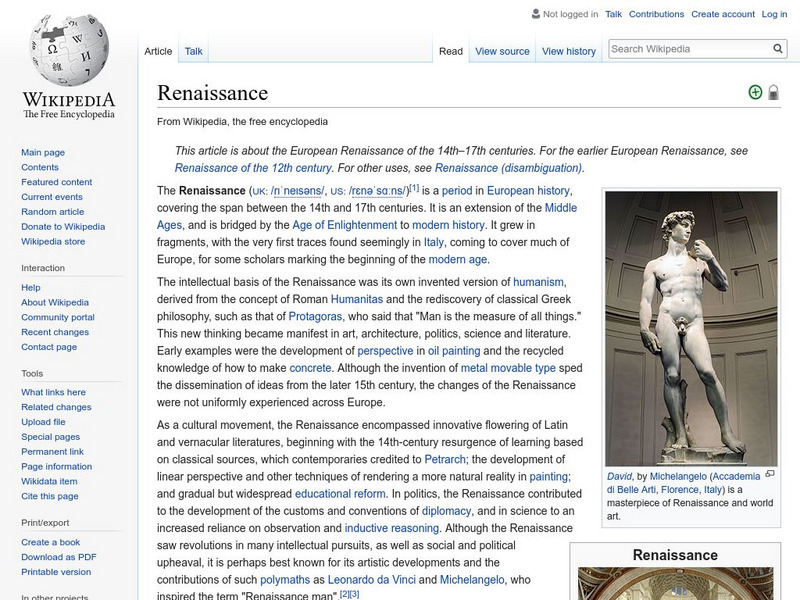View Recent changes
Screen dimensions: 800x600
[x=55, y=332]
